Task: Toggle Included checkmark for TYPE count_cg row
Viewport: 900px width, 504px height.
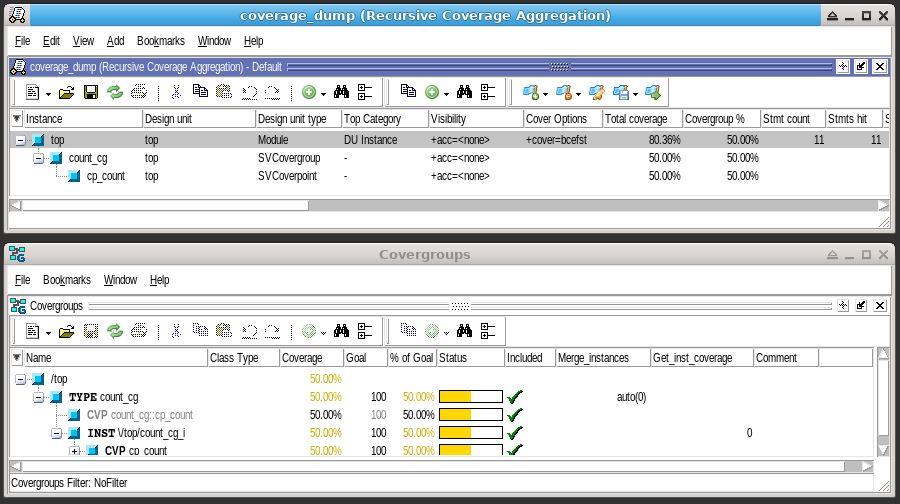Action: tap(515, 397)
